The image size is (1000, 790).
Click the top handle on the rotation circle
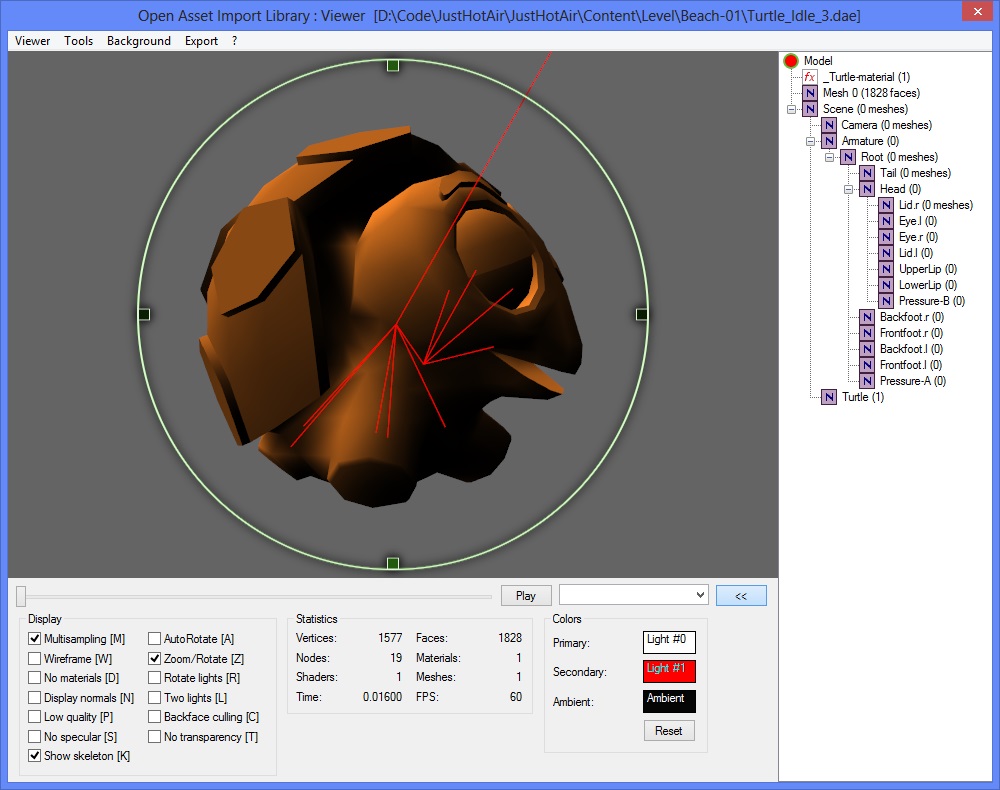393,65
